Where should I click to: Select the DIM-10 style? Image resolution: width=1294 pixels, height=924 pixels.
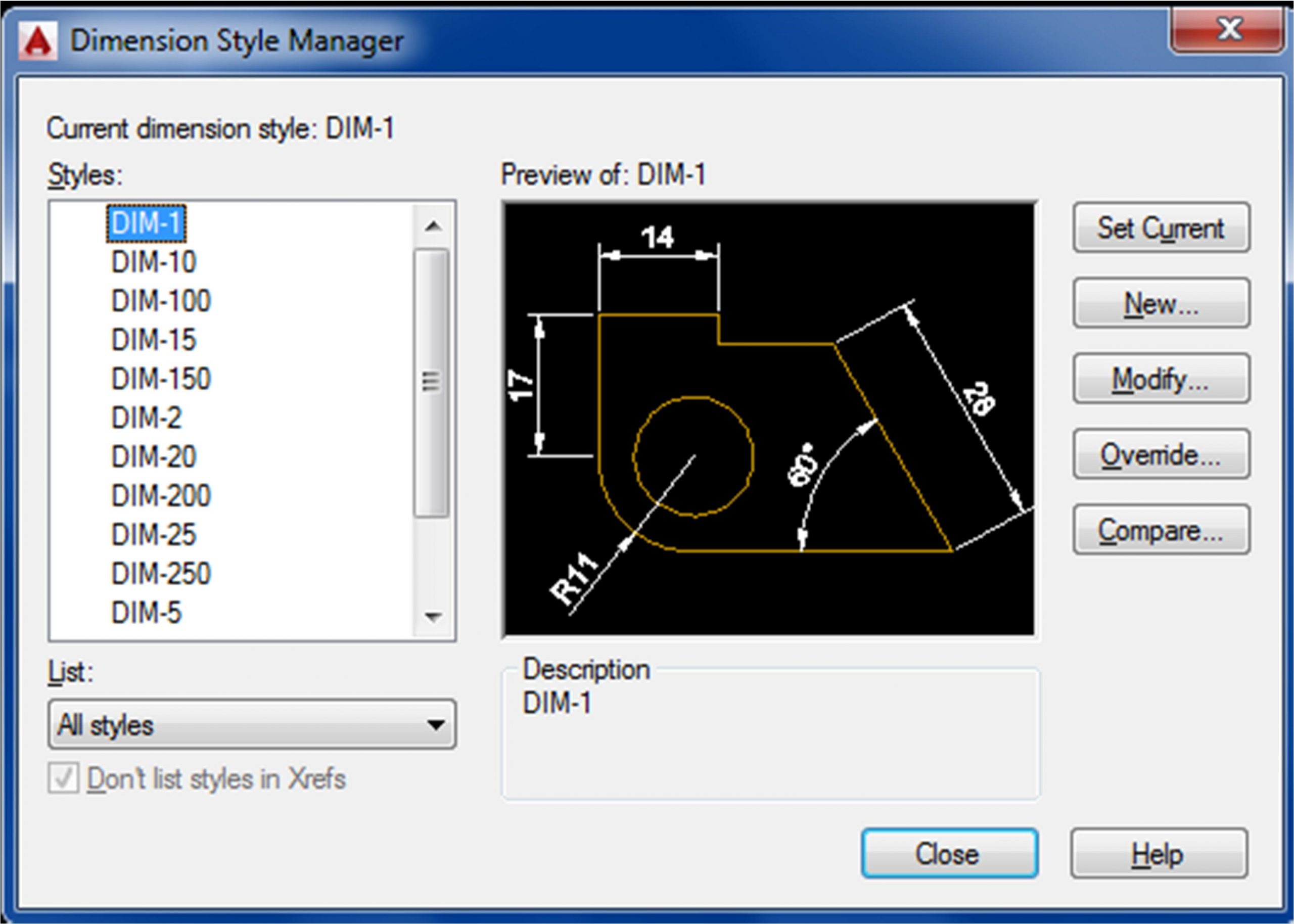tap(154, 262)
